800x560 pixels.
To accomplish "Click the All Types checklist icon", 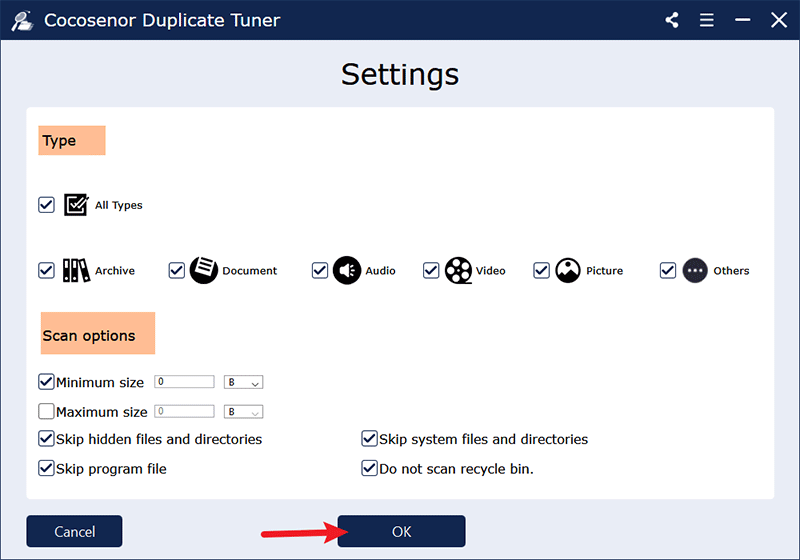I will [77, 205].
